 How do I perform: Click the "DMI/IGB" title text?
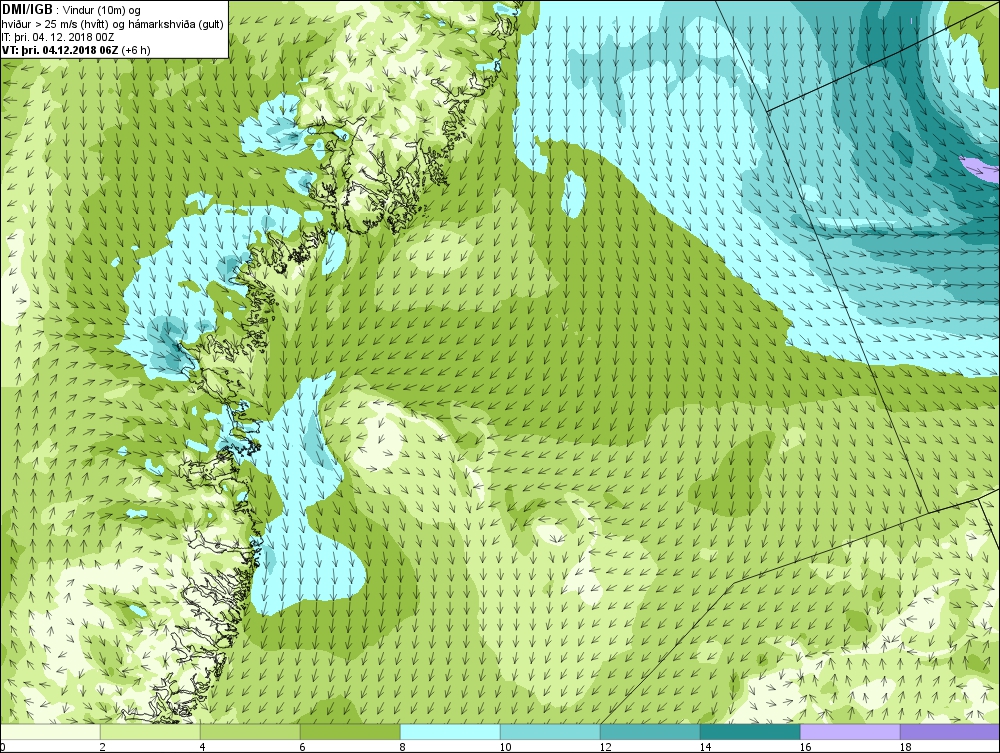27,10
